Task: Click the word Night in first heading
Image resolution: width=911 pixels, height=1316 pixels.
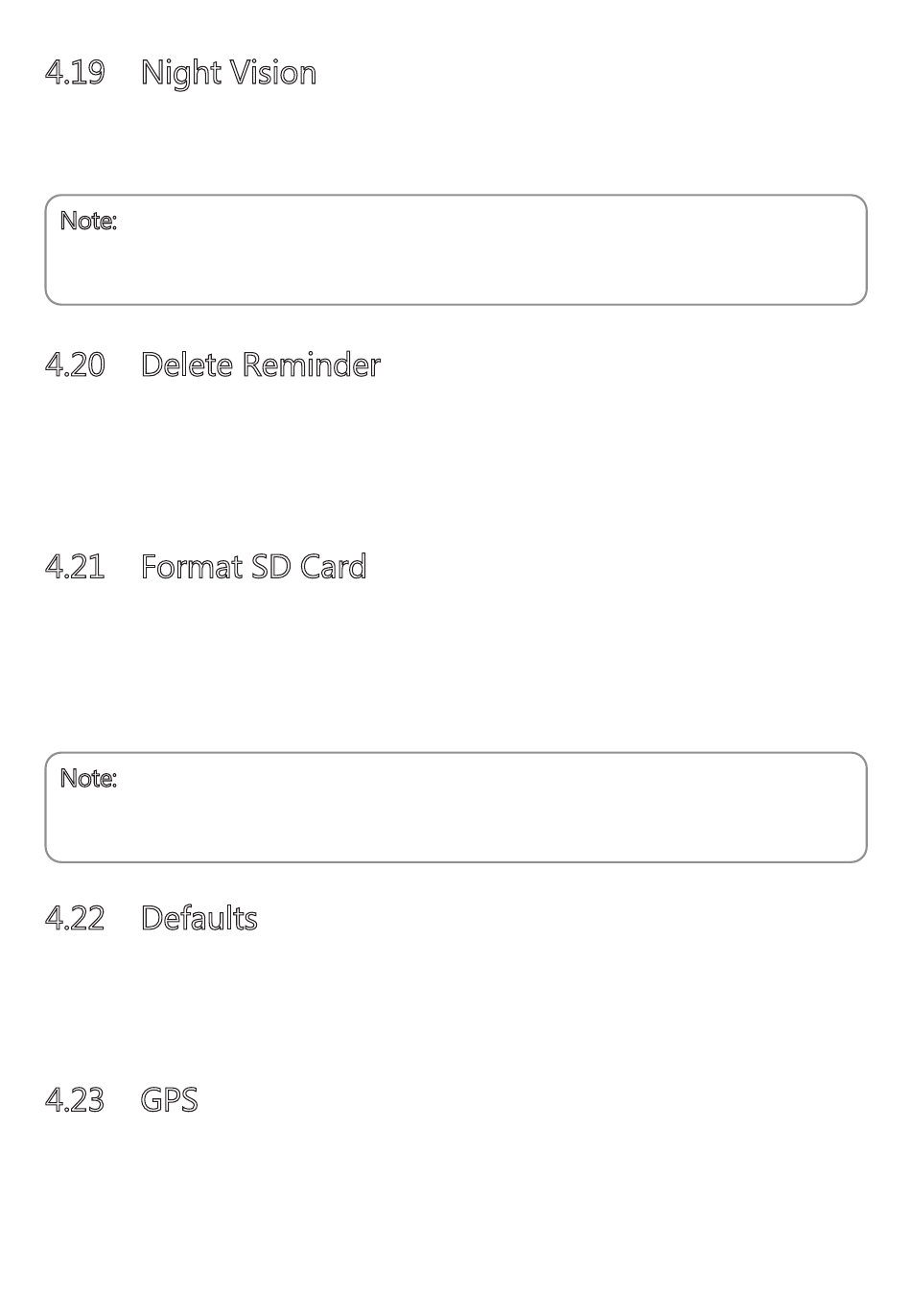Action: point(181,73)
